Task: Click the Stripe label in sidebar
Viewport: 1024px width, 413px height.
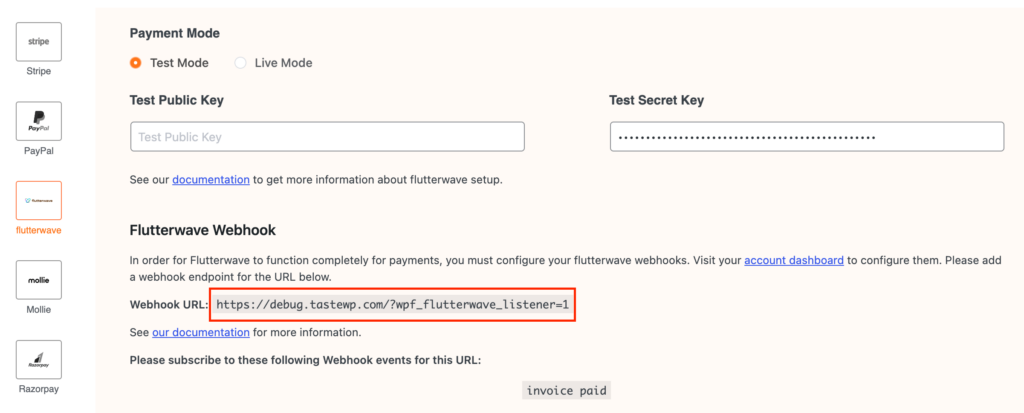Action: (39, 71)
